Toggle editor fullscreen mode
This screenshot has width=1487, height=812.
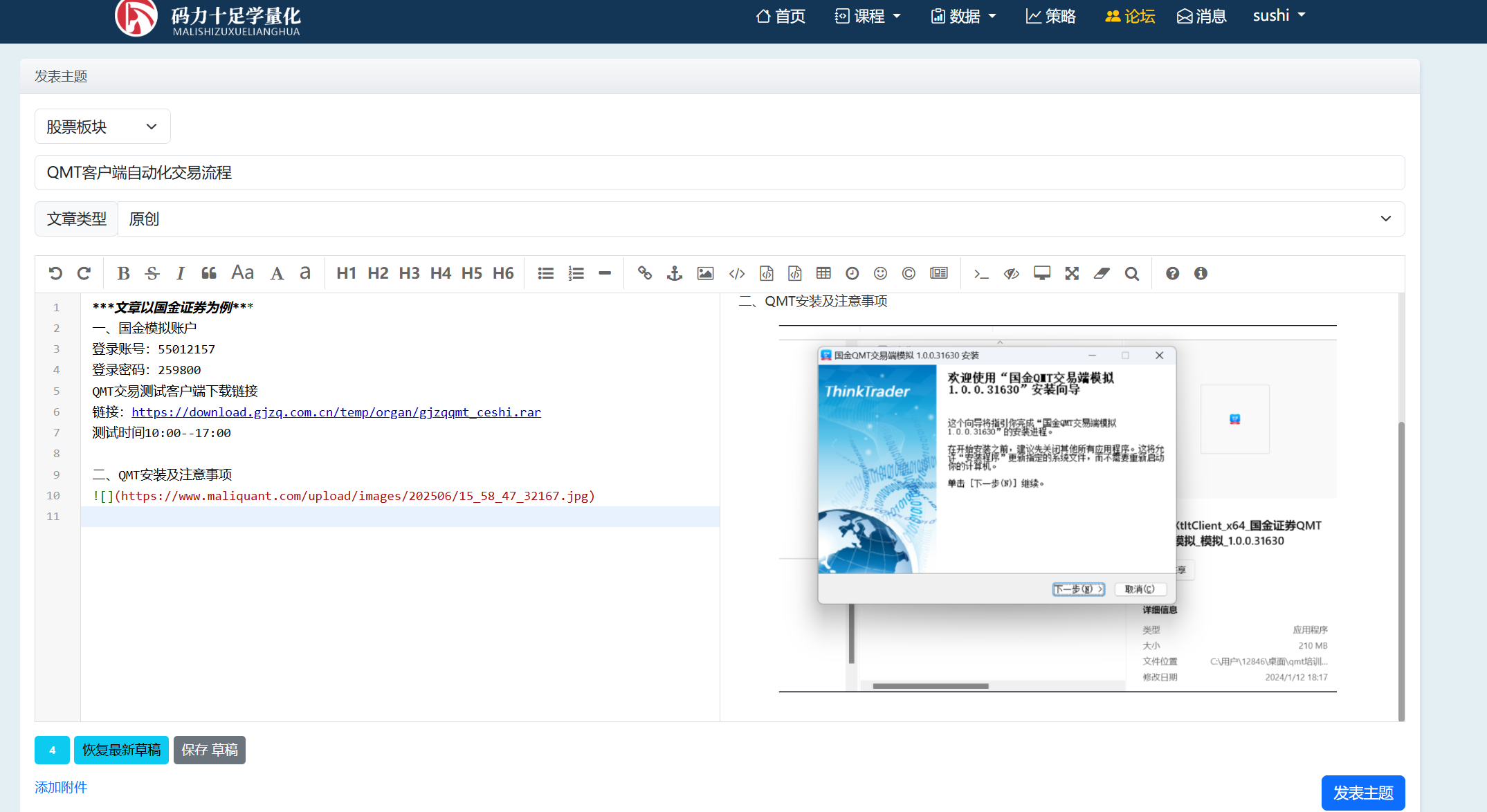click(x=1072, y=273)
